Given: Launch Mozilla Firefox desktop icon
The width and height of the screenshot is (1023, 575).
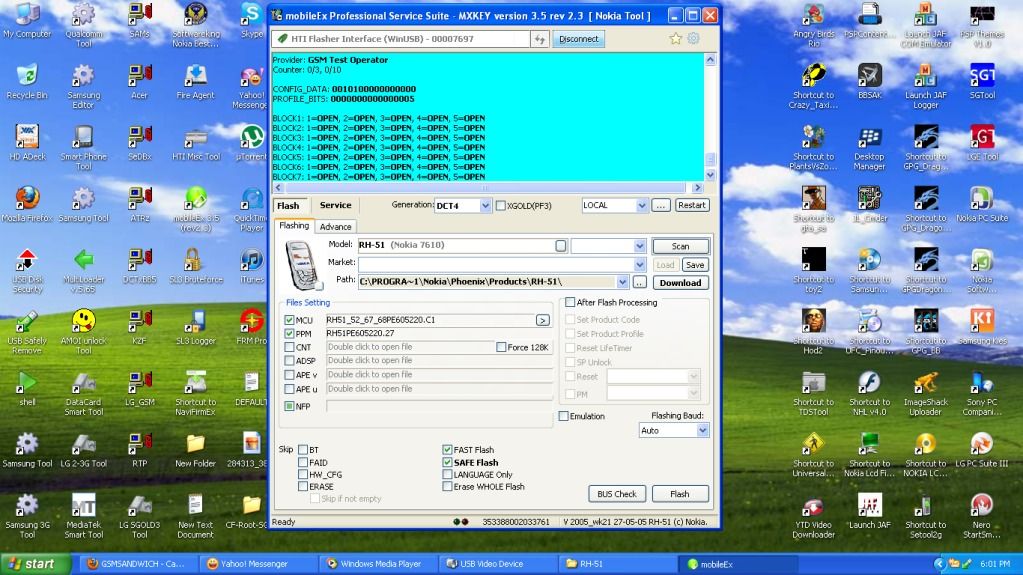Looking at the screenshot, I should point(27,204).
